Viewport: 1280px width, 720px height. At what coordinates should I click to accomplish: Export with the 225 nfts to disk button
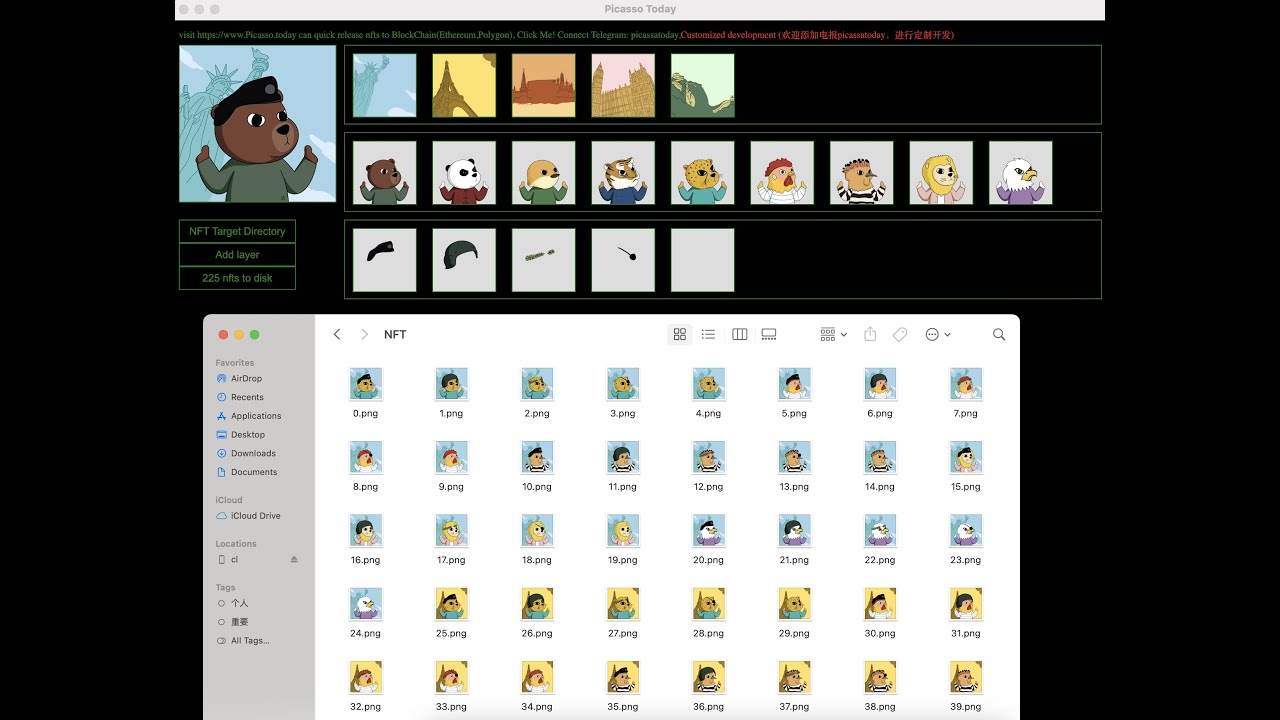[x=237, y=278]
